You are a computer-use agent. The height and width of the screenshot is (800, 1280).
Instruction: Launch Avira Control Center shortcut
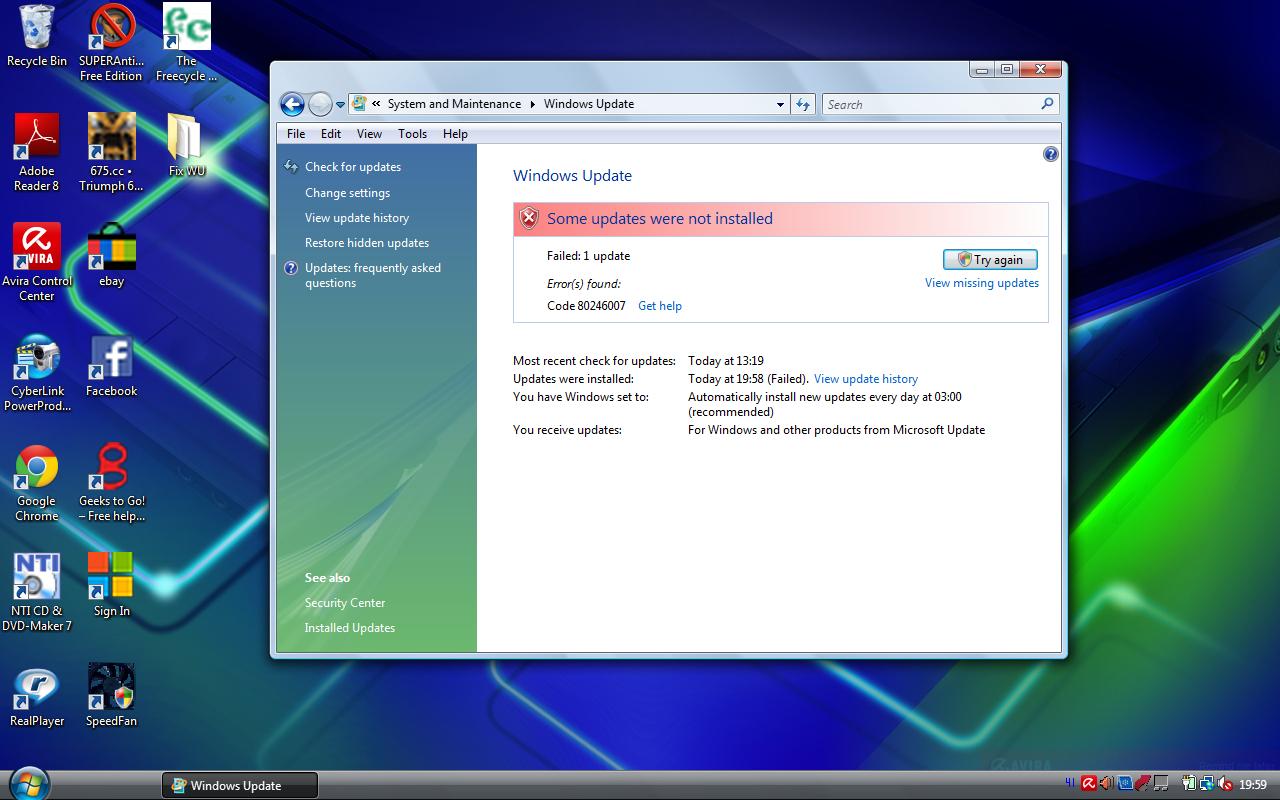37,262
